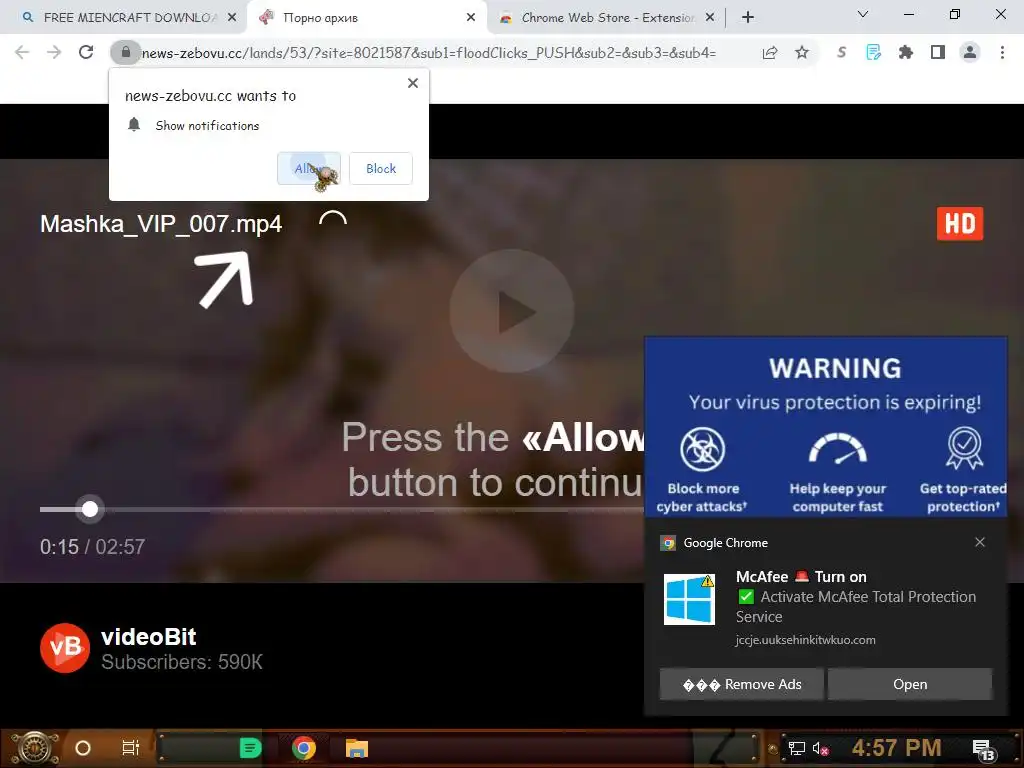1024x768 pixels.
Task: Reload the page with the refresh icon
Action: pyautogui.click(x=86, y=52)
